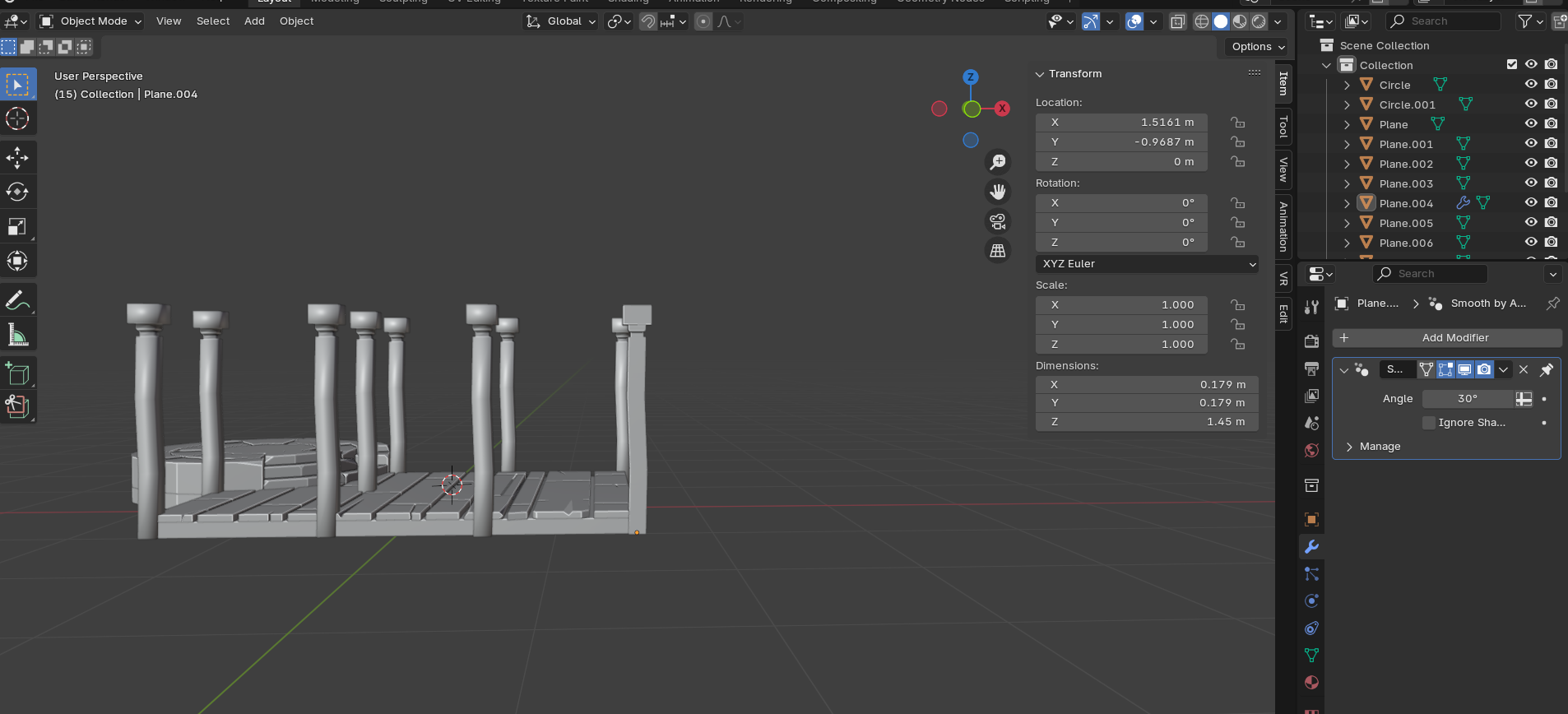Image resolution: width=1568 pixels, height=714 pixels.
Task: Open the Physics properties tab icon
Action: click(x=1311, y=600)
